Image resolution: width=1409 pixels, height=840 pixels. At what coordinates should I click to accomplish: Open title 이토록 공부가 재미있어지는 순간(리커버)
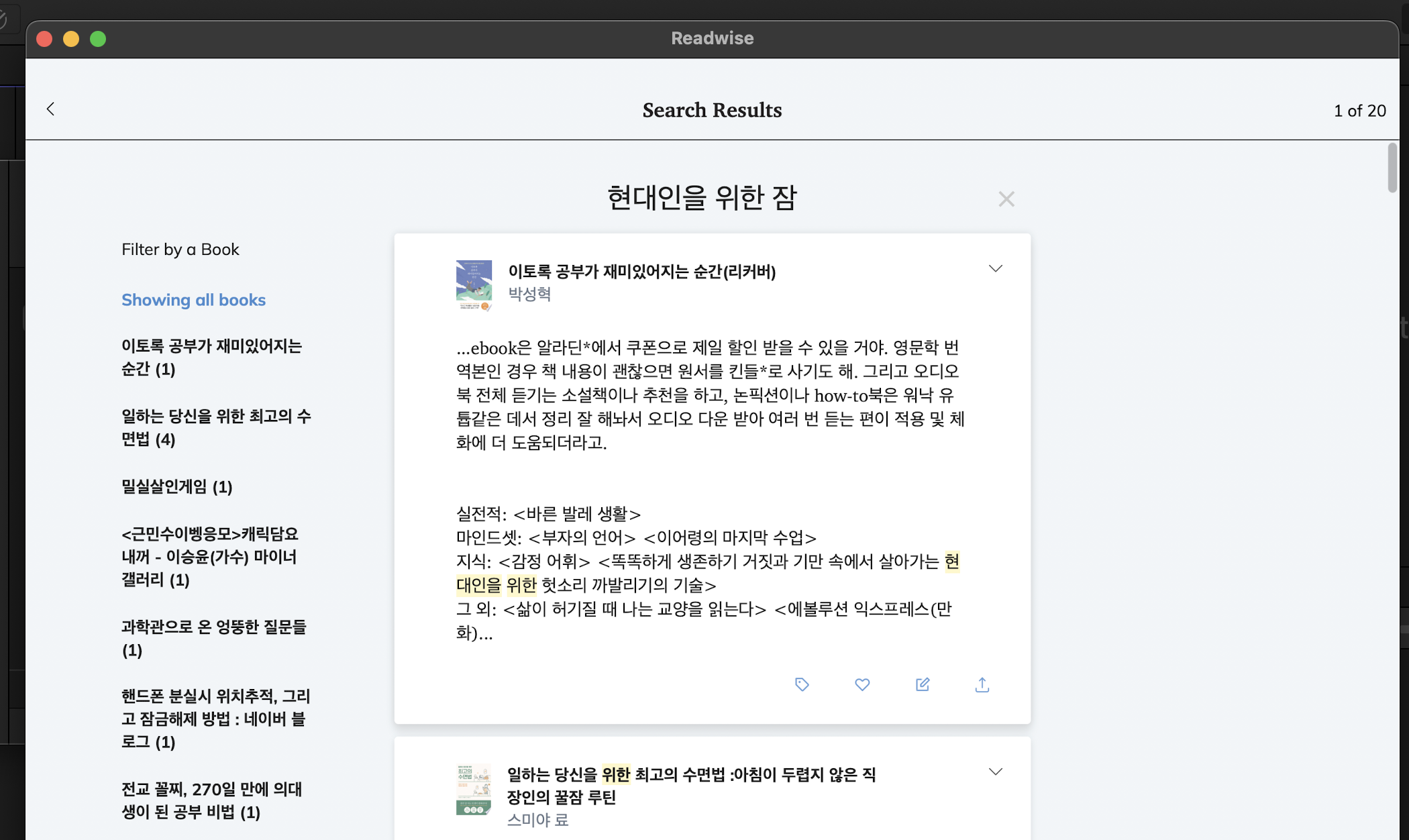click(642, 272)
